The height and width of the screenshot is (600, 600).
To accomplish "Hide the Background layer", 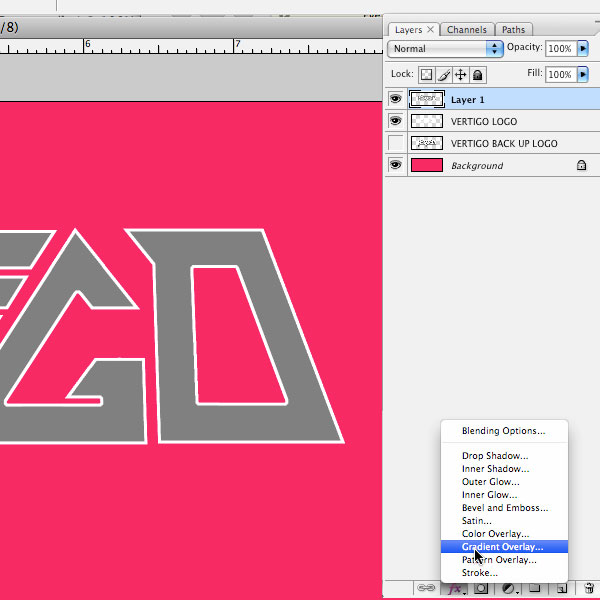I will pyautogui.click(x=395, y=165).
